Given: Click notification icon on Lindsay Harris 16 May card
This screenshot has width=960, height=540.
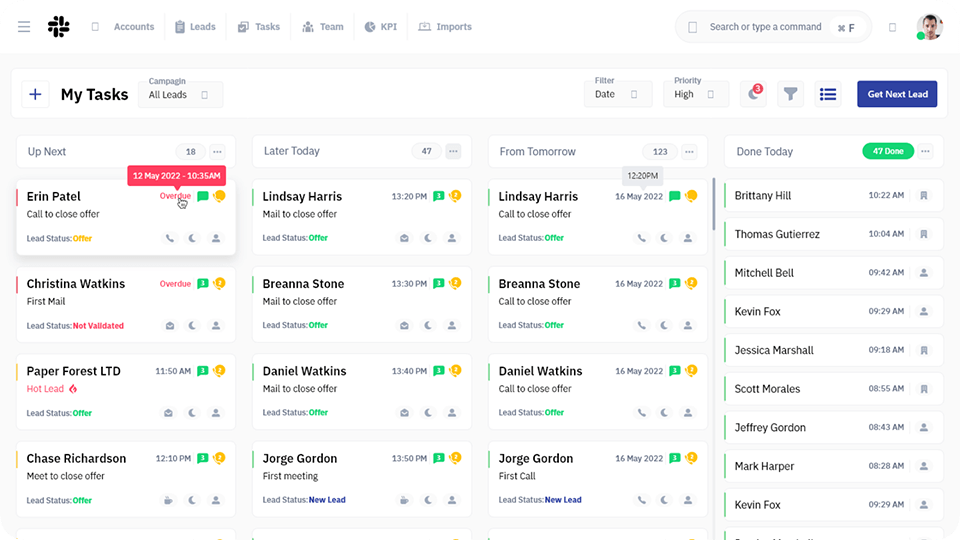Looking at the screenshot, I should point(691,196).
